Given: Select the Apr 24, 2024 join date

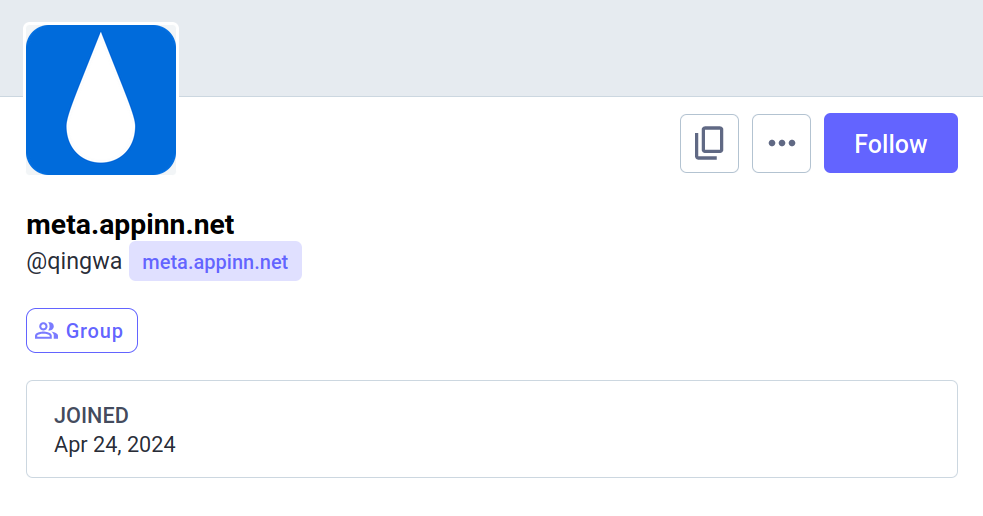Looking at the screenshot, I should [x=115, y=445].
